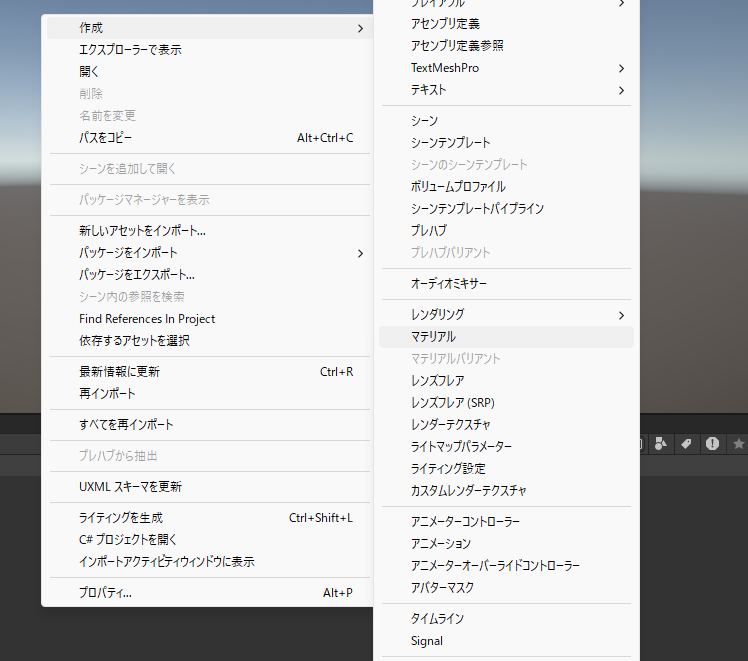Click 最新情報に更新 to refresh assets
Screen dimensions: 748x661
119,372
